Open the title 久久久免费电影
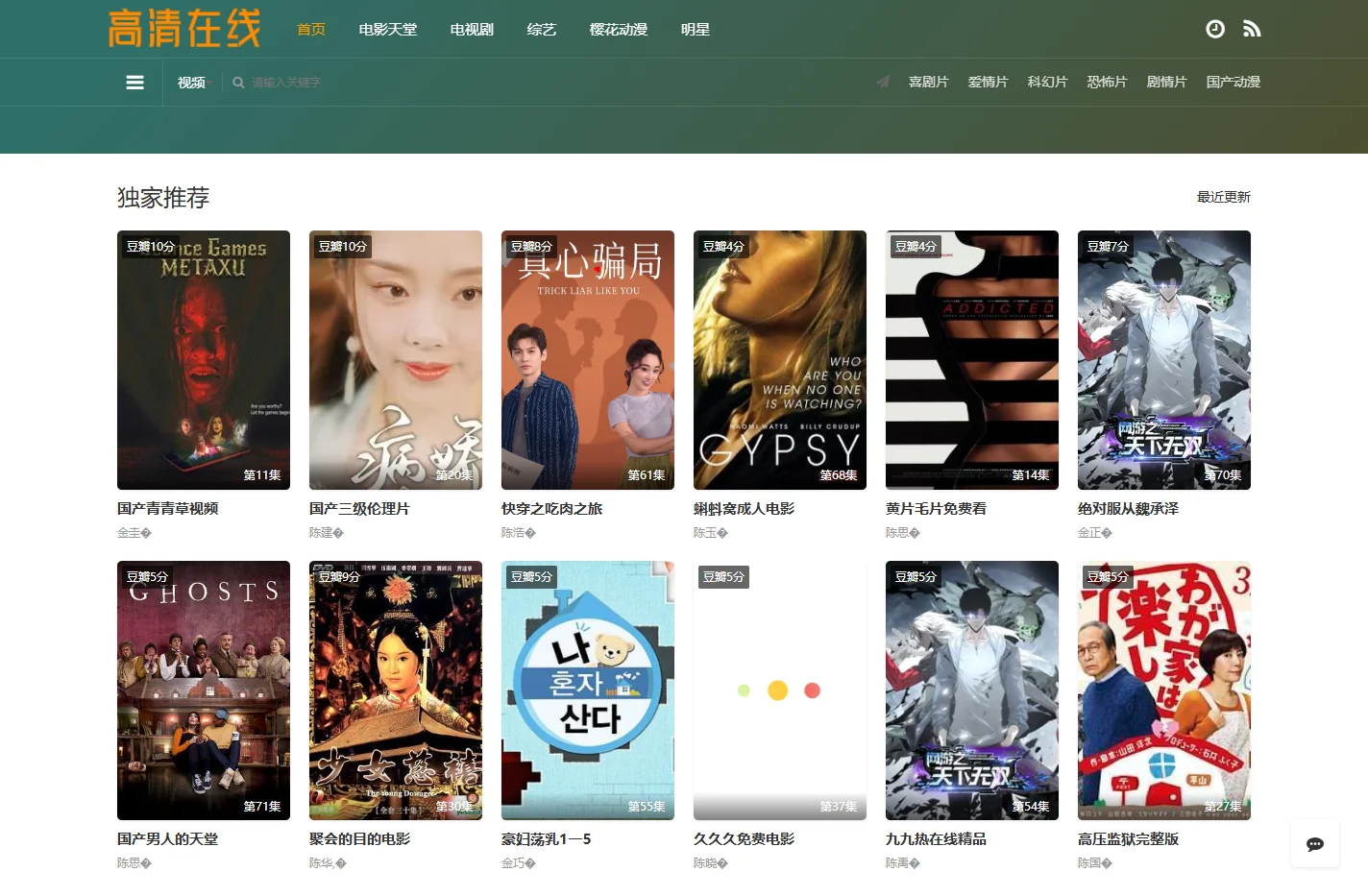The height and width of the screenshot is (896, 1368). (x=744, y=839)
